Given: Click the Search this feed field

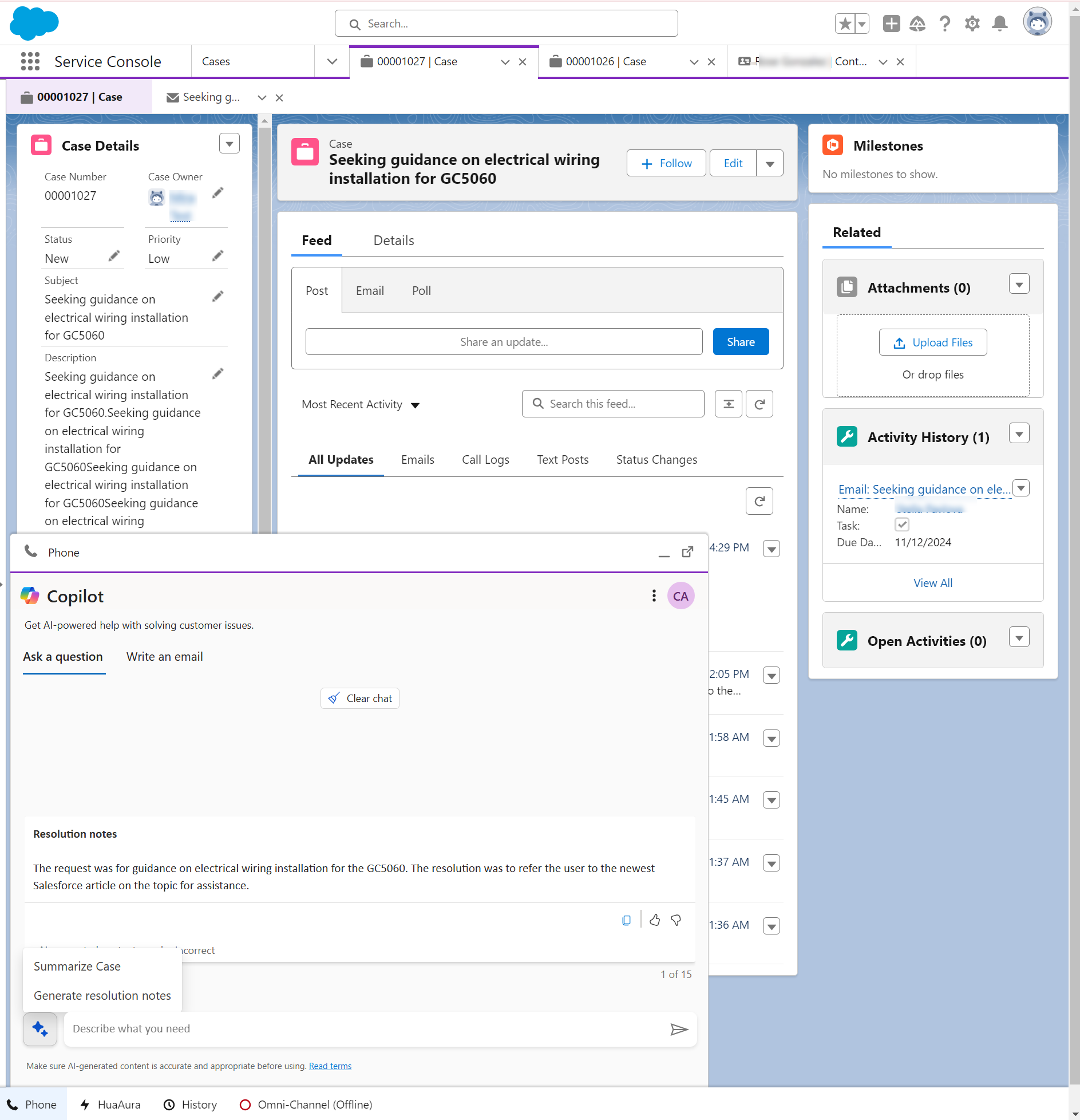Looking at the screenshot, I should click(613, 404).
